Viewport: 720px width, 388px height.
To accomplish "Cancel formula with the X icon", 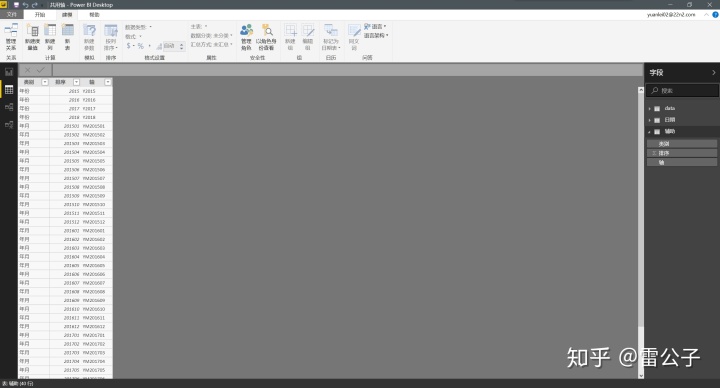I will click(28, 70).
